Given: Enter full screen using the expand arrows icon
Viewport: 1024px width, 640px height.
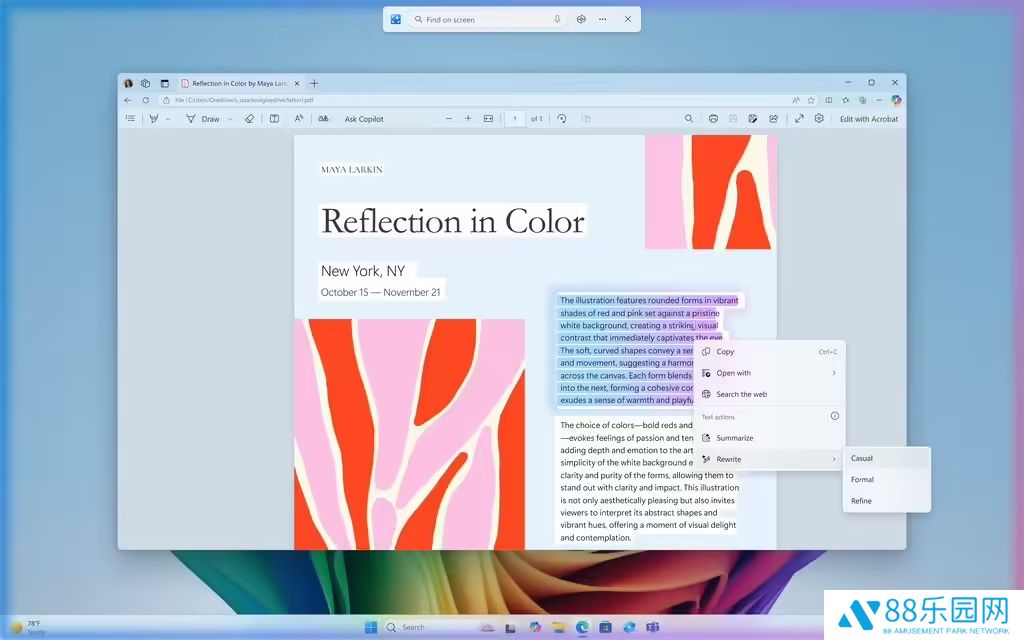Looking at the screenshot, I should click(x=799, y=119).
